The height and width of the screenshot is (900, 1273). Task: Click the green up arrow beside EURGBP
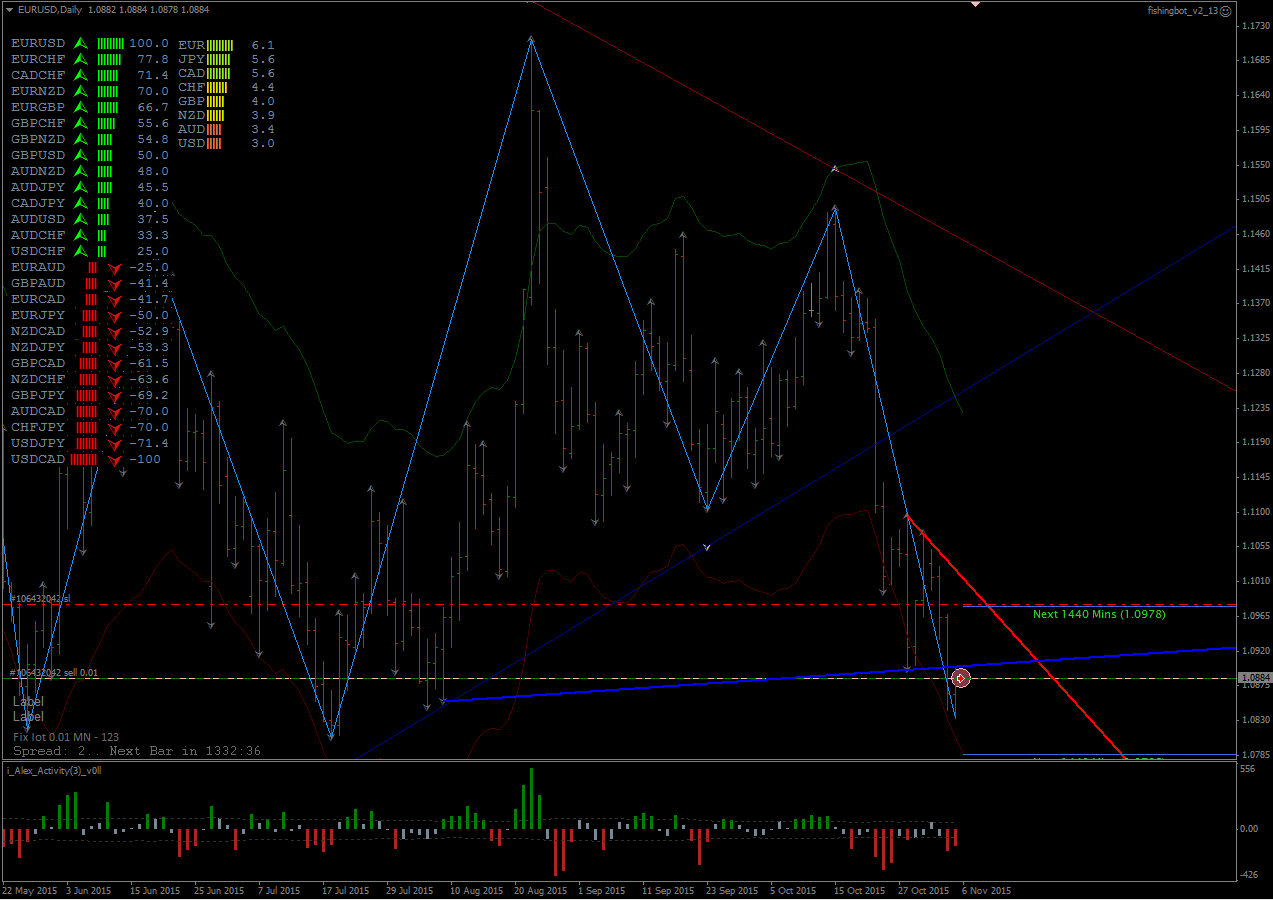pos(82,108)
